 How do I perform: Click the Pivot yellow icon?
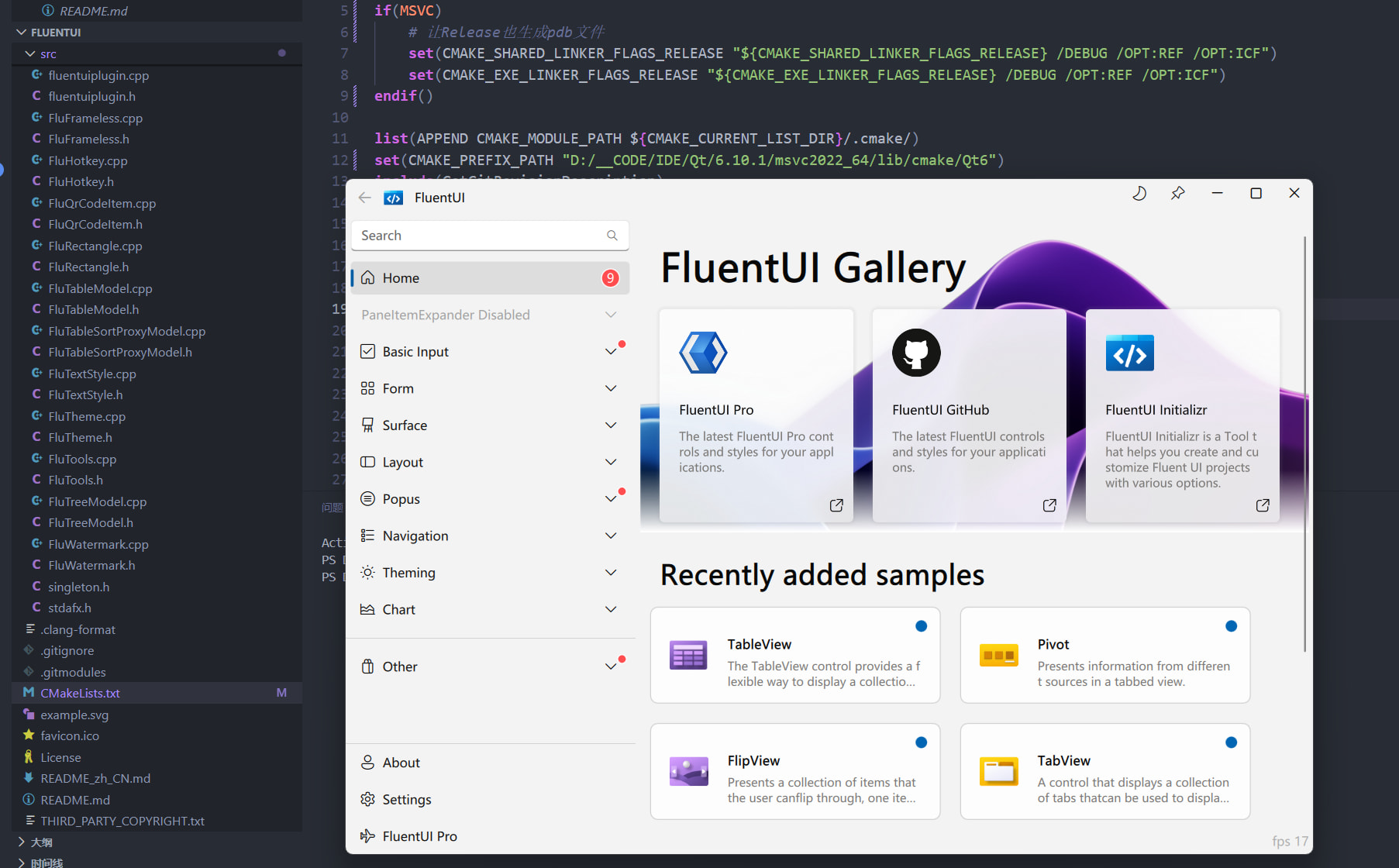pos(998,656)
